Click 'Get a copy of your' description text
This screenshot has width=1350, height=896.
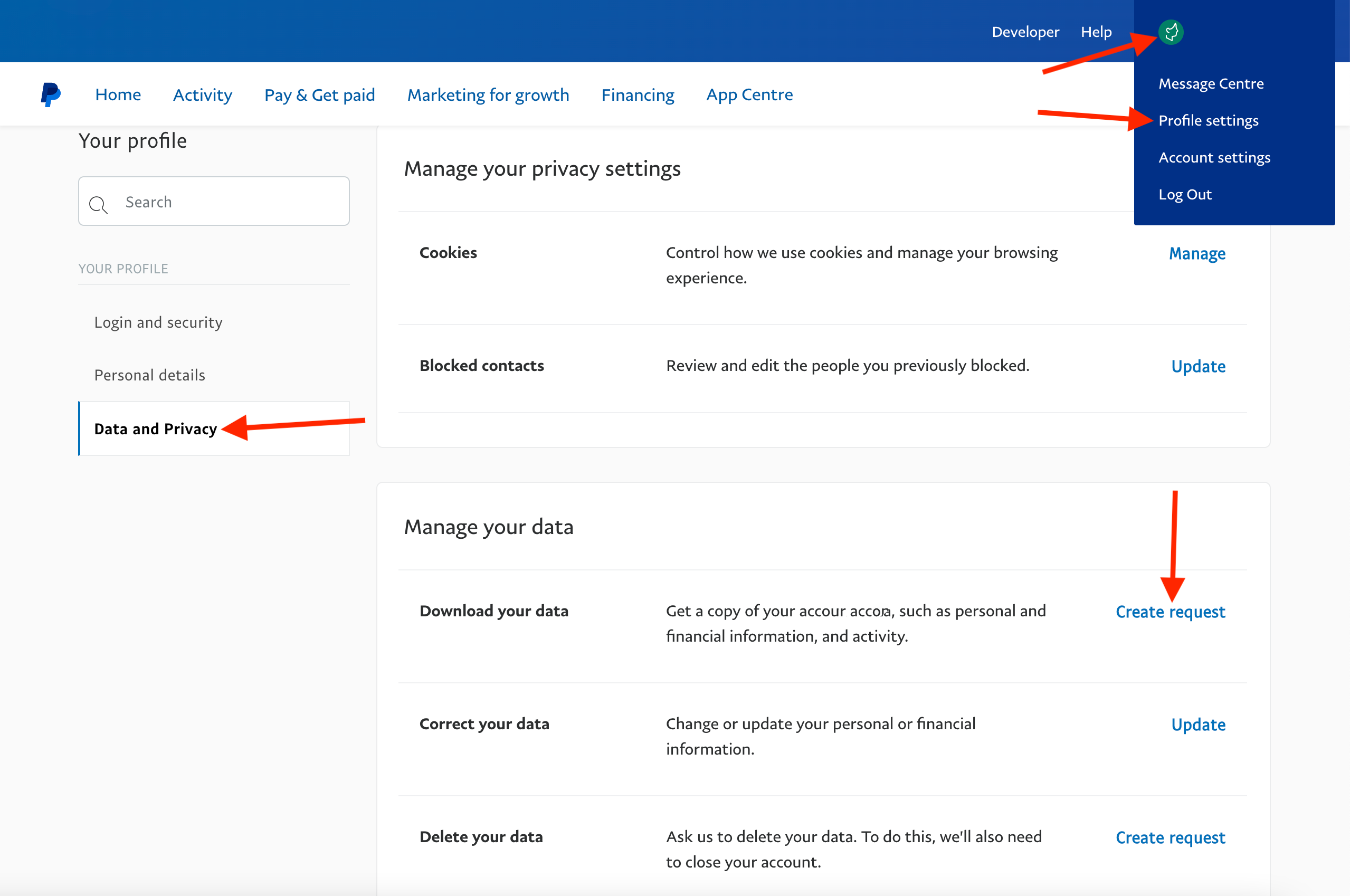855,623
